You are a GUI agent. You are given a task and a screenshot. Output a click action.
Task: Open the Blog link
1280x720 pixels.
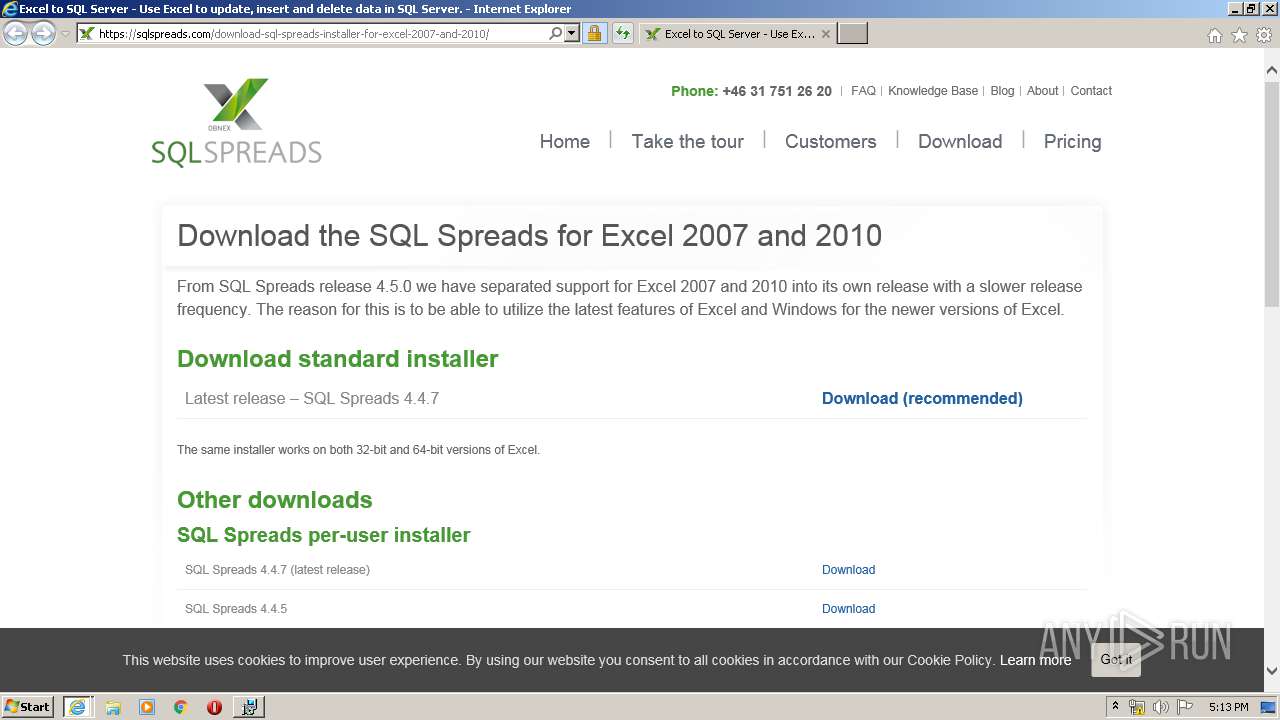(1002, 91)
